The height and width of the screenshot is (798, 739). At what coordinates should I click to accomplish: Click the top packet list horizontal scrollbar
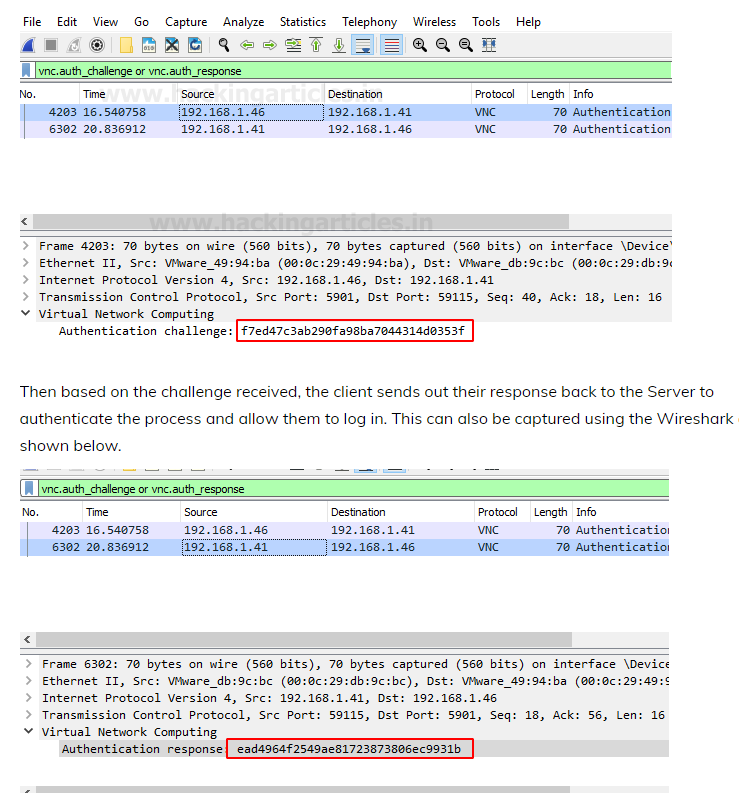pyautogui.click(x=301, y=221)
